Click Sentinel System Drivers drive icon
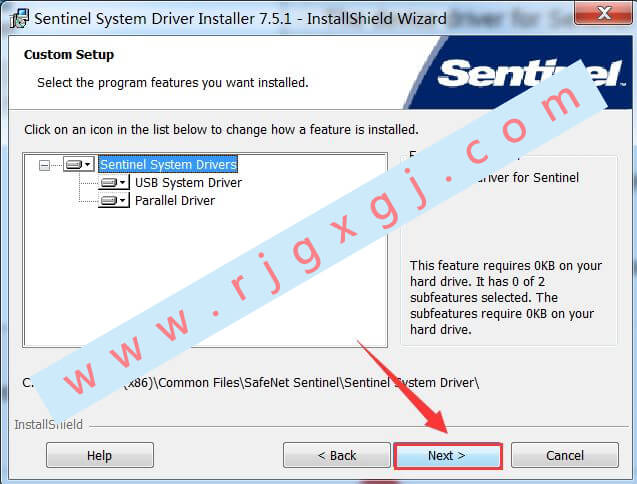 click(x=74, y=165)
